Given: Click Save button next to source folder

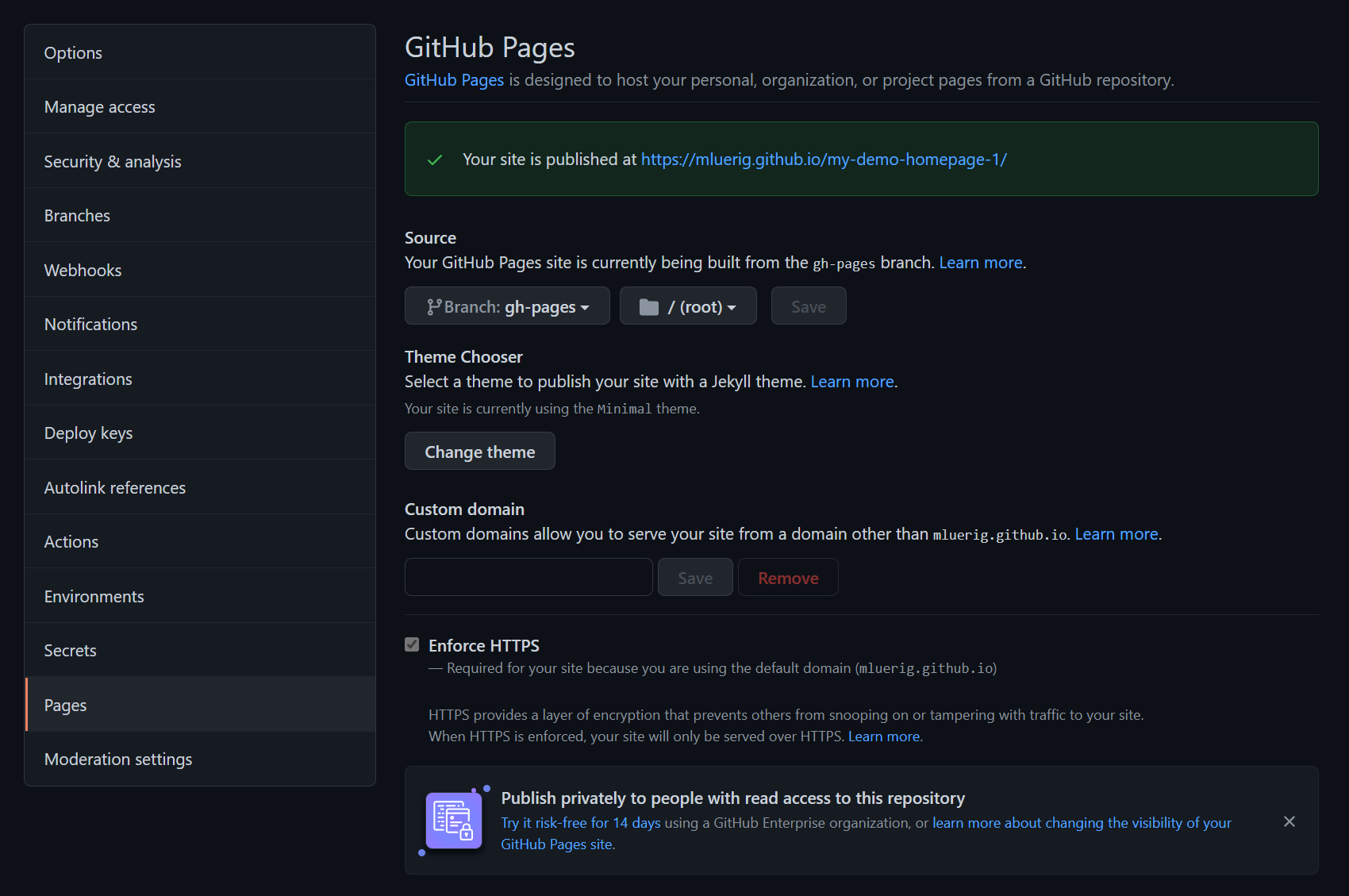Looking at the screenshot, I should [809, 306].
